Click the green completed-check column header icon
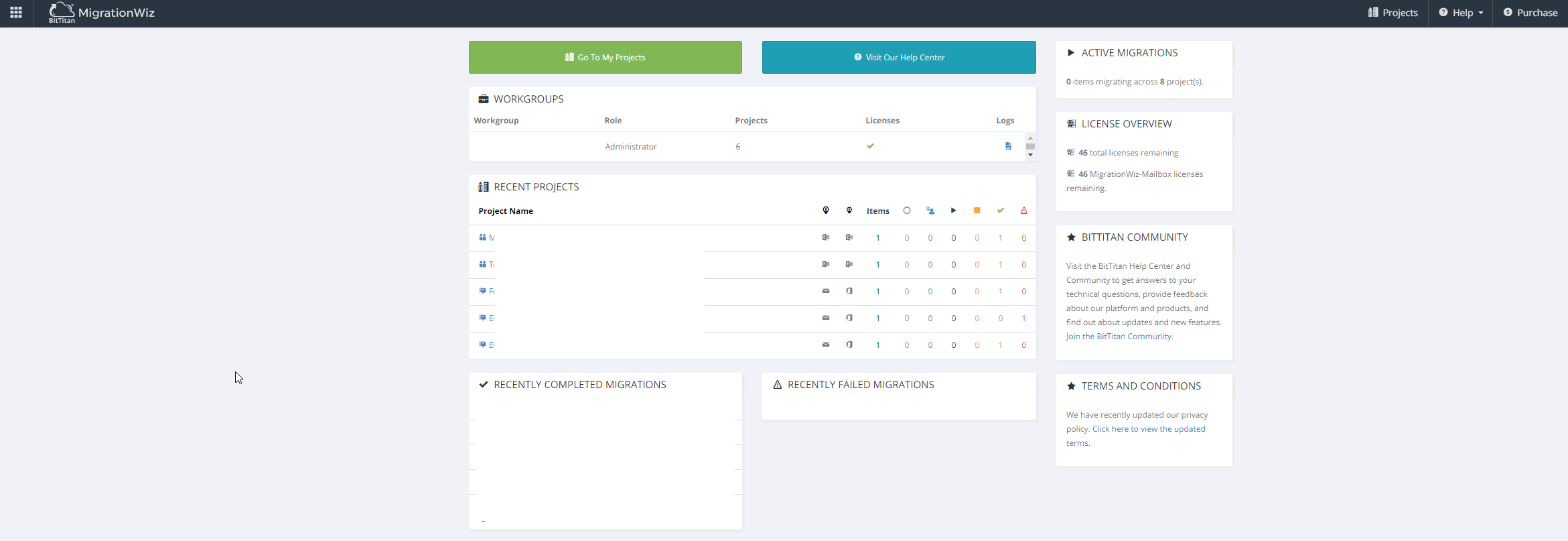This screenshot has width=1568, height=541. [x=1000, y=211]
